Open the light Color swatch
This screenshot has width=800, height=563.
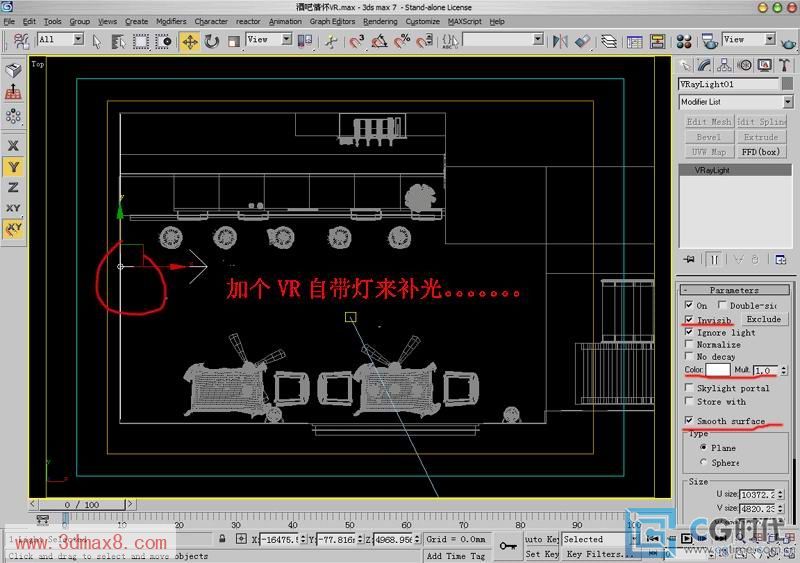(x=718, y=370)
